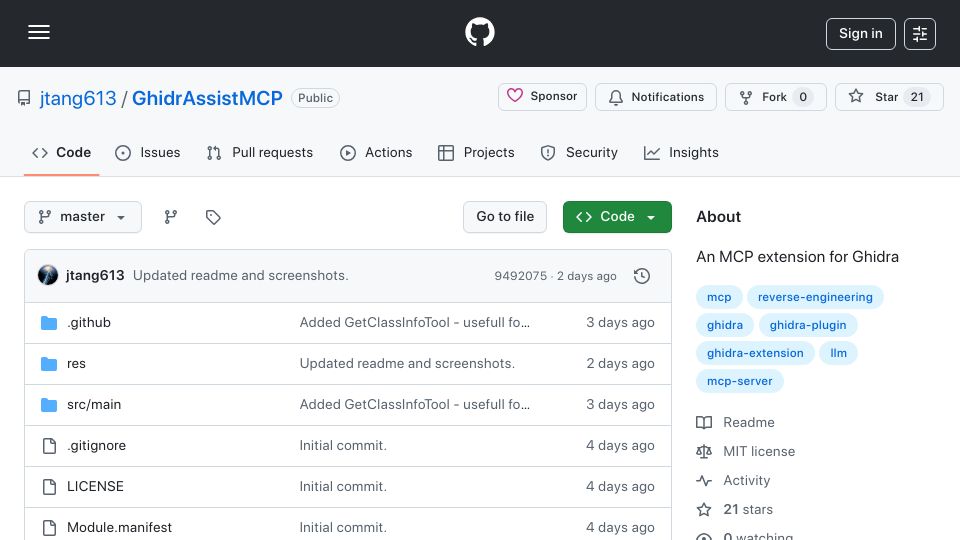Screen dimensions: 960x540
Task: Open the Pull requests tab
Action: 260,152
